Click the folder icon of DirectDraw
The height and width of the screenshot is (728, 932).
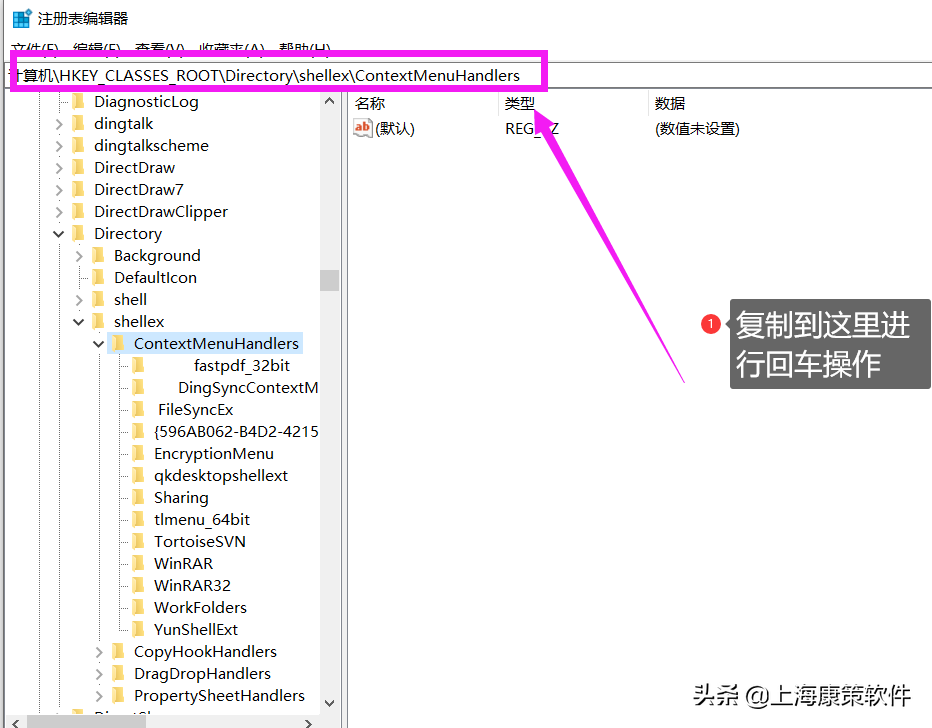pyautogui.click(x=78, y=168)
